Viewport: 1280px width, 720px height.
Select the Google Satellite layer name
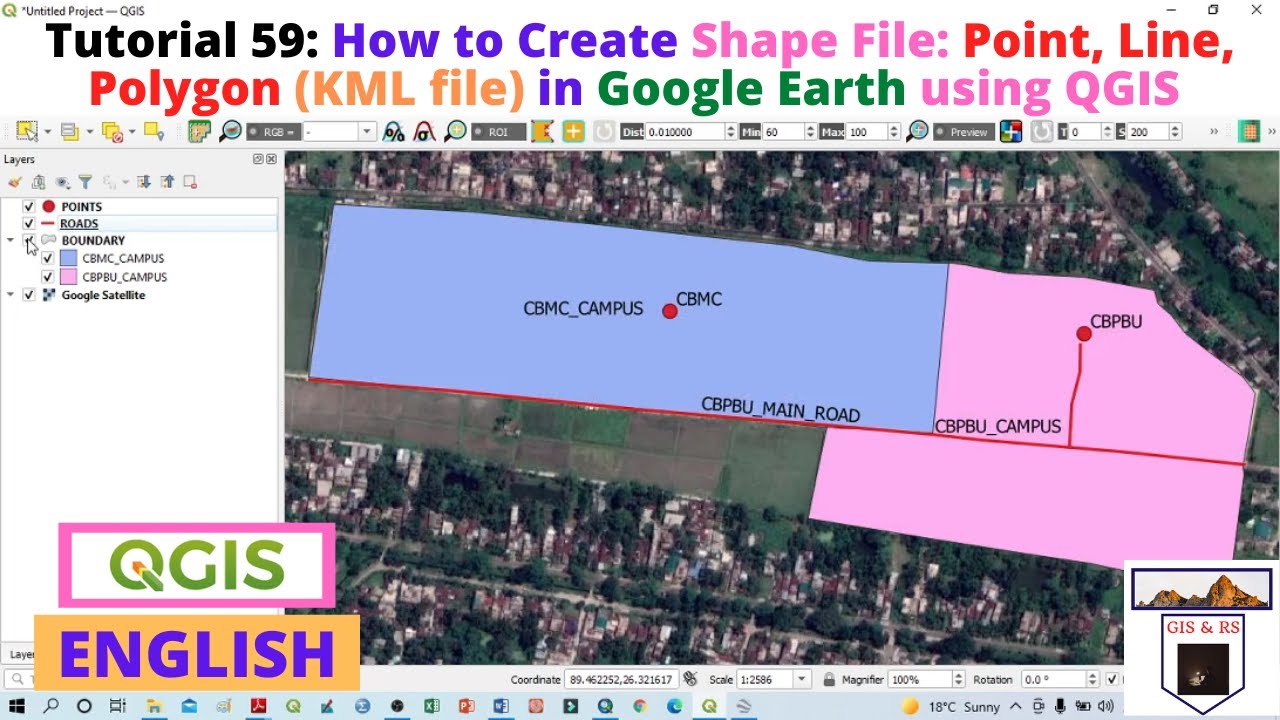[x=103, y=295]
